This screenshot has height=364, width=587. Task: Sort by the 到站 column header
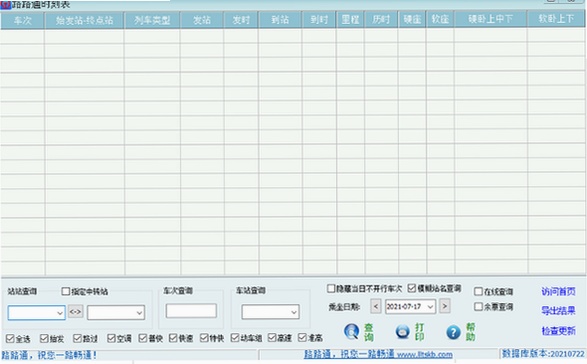tap(280, 20)
